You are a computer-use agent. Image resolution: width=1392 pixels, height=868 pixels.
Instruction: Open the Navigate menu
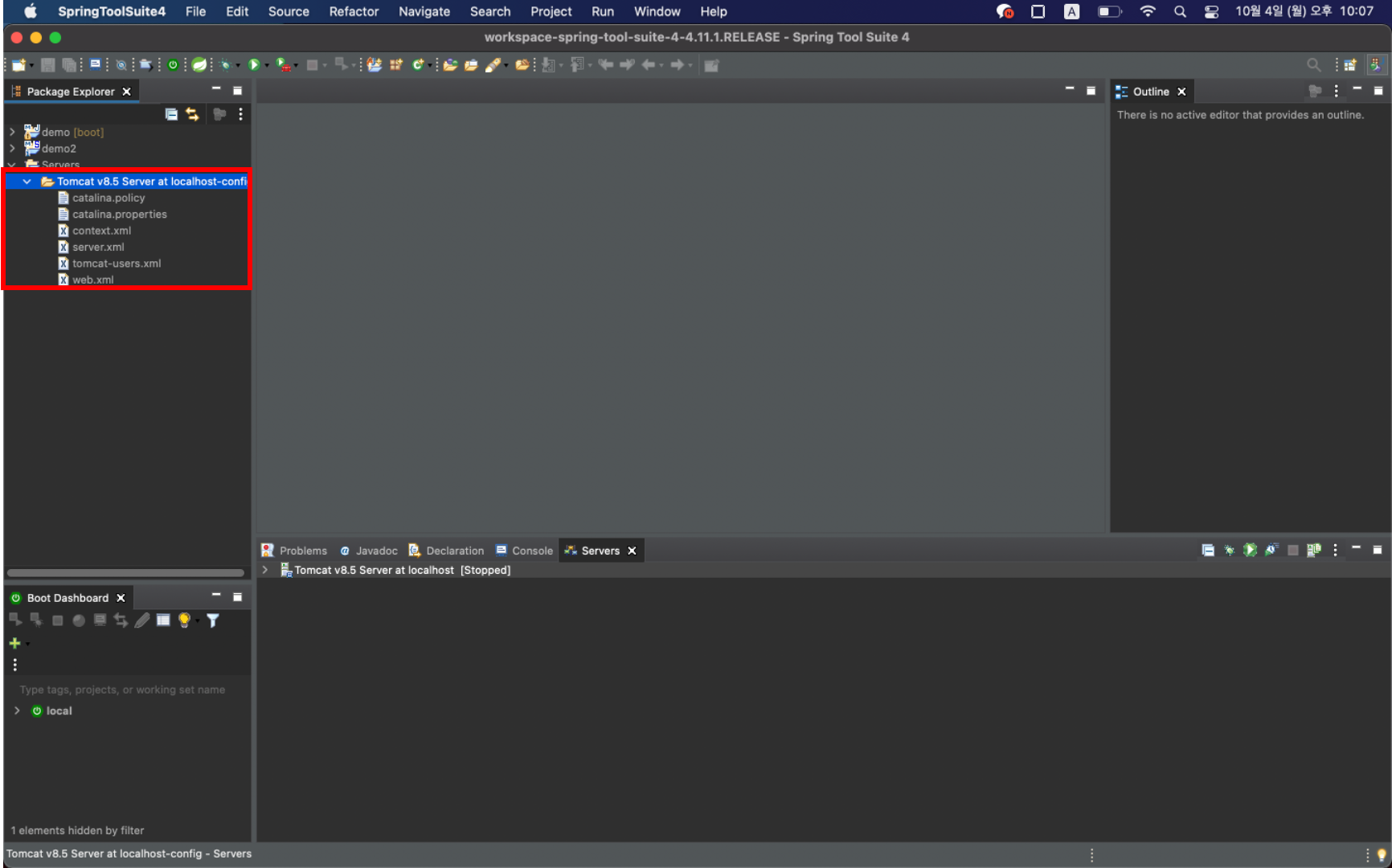pyautogui.click(x=424, y=11)
